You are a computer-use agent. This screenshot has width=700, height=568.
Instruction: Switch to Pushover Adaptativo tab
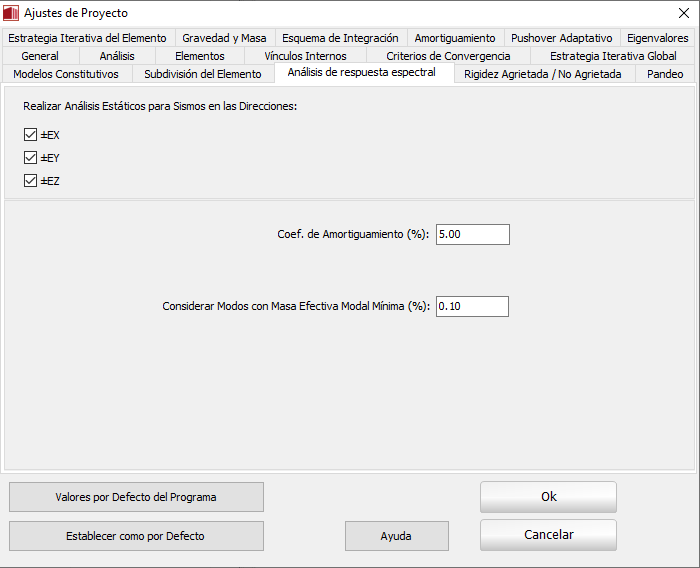pyautogui.click(x=561, y=38)
